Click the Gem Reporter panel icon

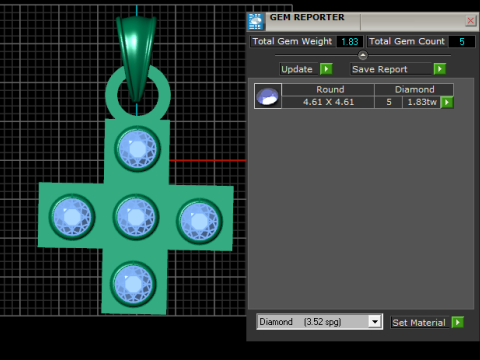256,21
